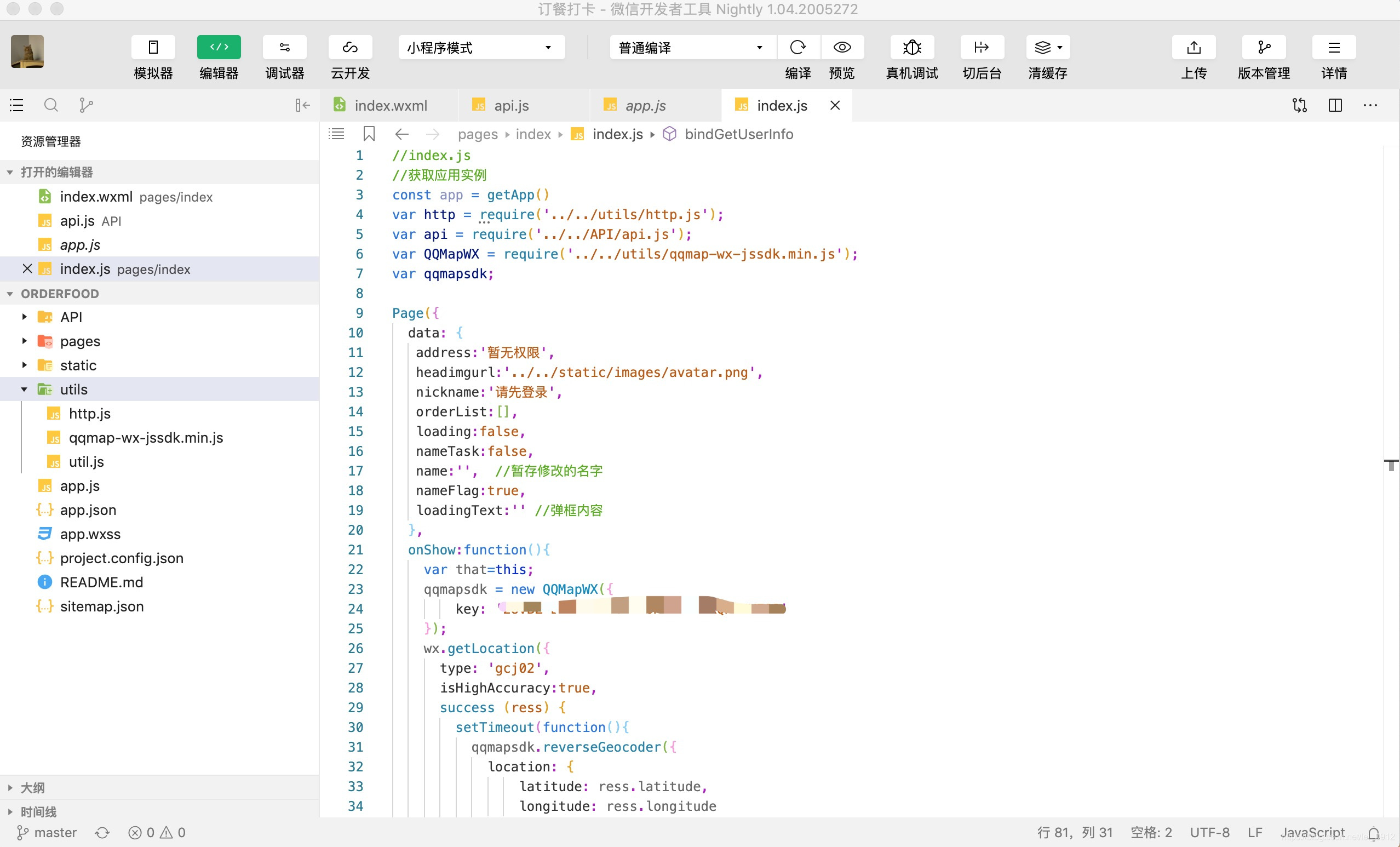Close the index.js tab
This screenshot has height=847, width=1400.
click(x=835, y=105)
